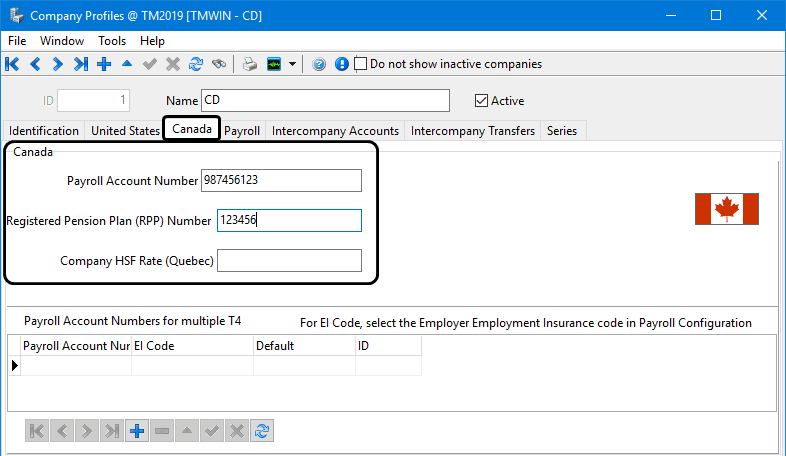Open the Tools menu

[x=112, y=41]
